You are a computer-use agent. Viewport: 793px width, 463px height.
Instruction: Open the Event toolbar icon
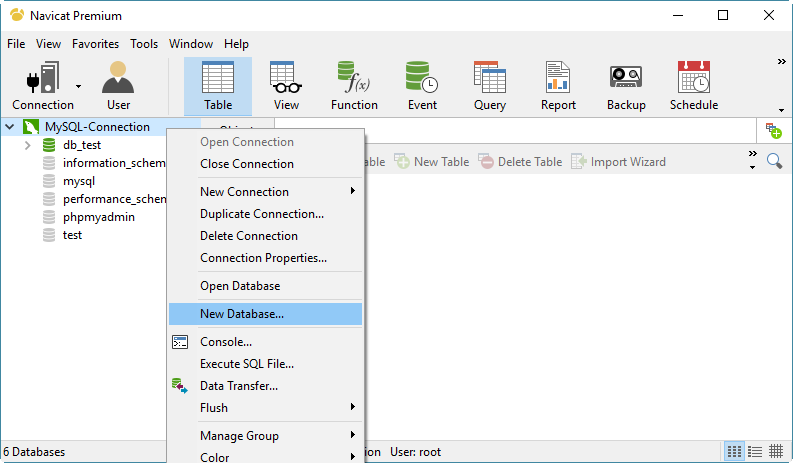click(x=422, y=86)
